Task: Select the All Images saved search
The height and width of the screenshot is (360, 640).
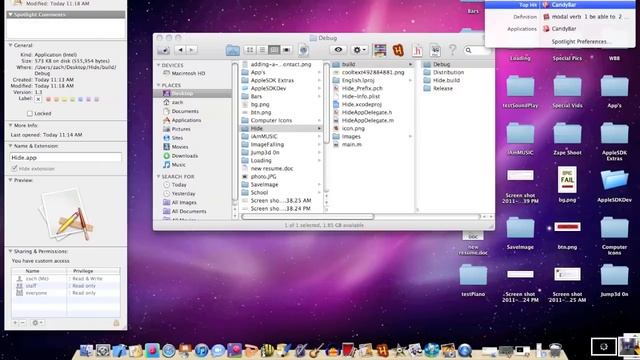Action: pos(184,202)
